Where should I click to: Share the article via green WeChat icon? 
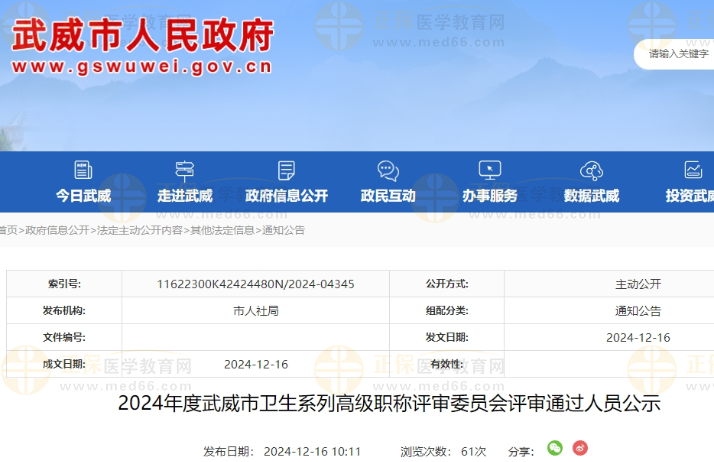point(555,448)
